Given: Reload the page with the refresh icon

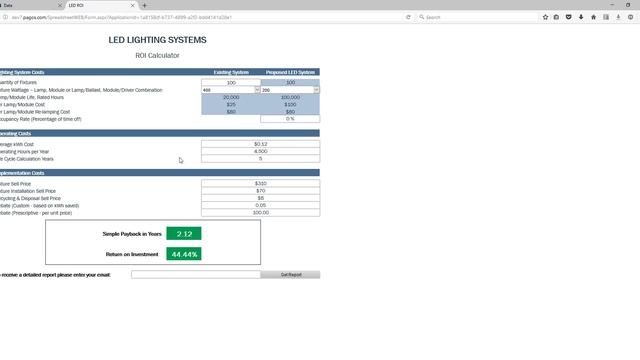Looking at the screenshot, I should click(x=408, y=17).
